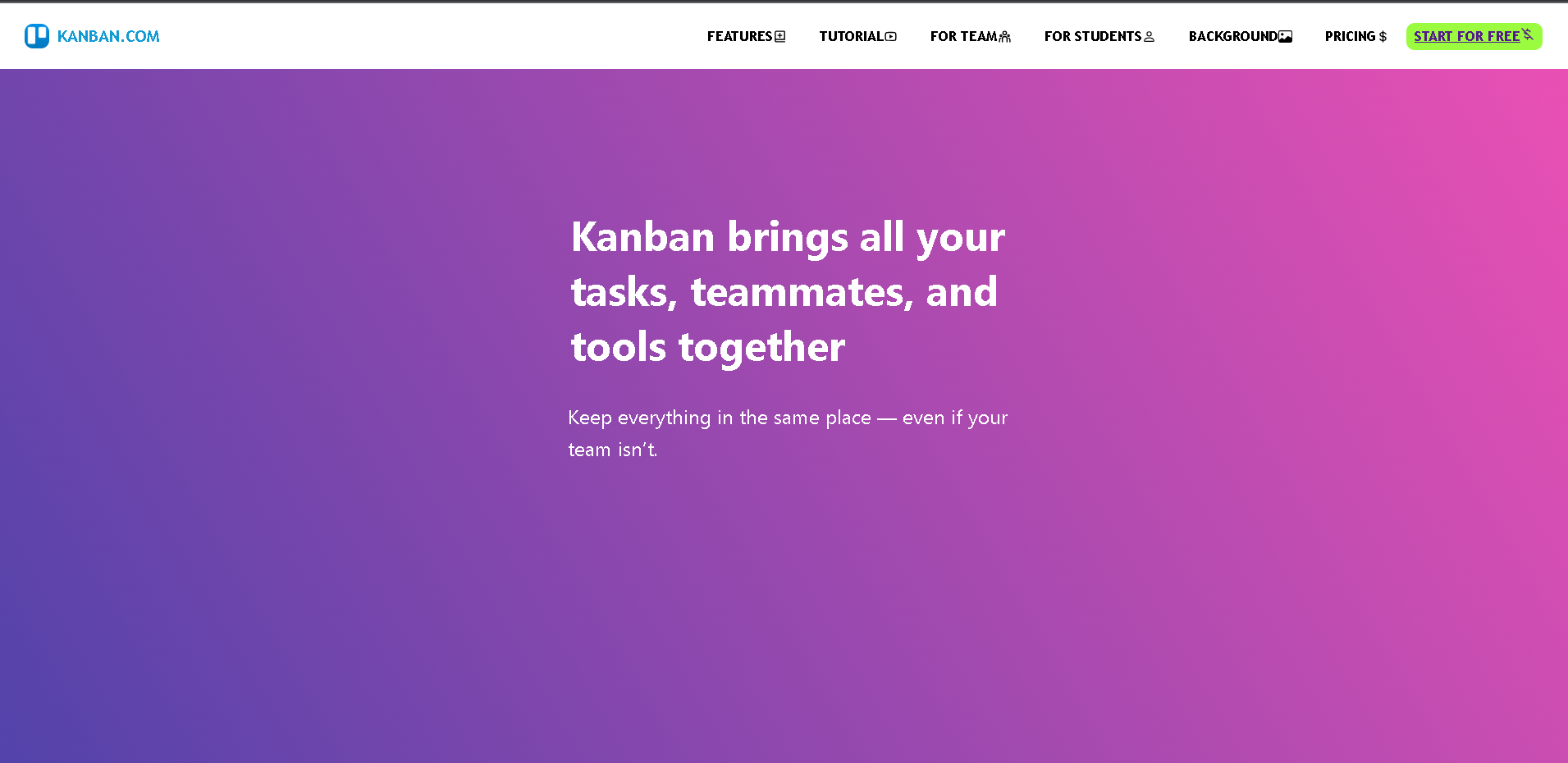Click the 'tools together' headline line
The width and height of the screenshot is (1568, 763).
click(x=708, y=347)
